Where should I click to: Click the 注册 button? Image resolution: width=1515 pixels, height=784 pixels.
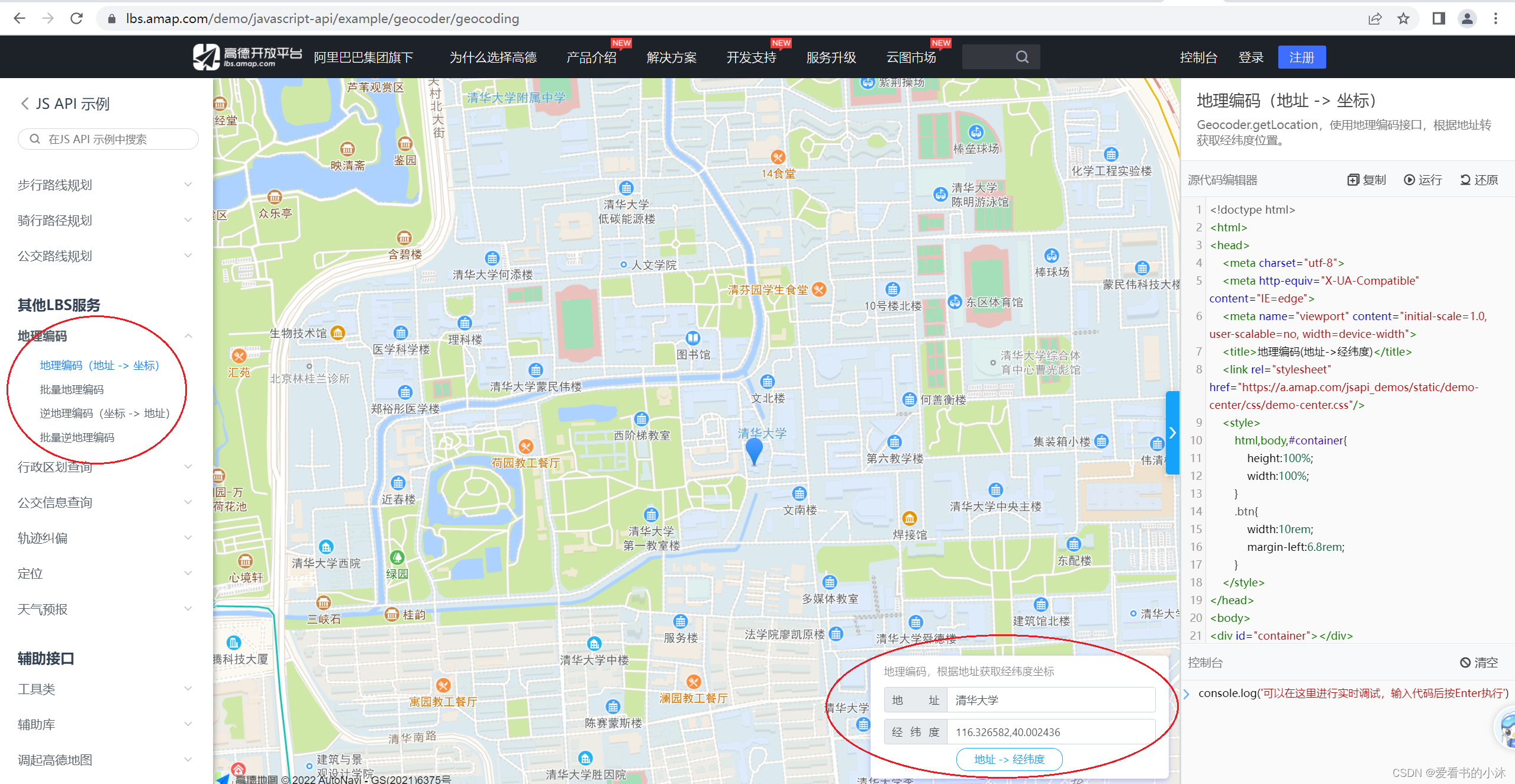coord(1302,57)
